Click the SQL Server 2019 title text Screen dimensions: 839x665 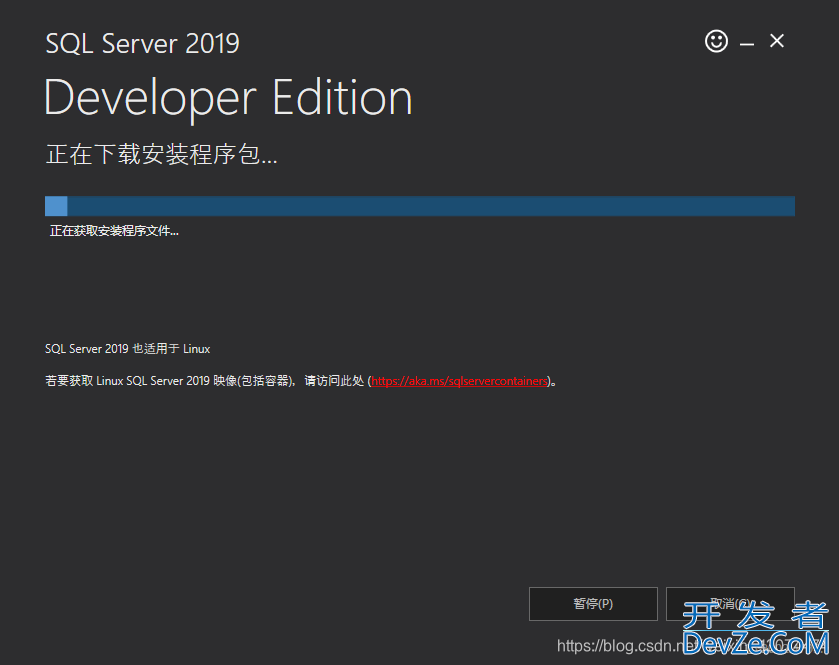(142, 43)
